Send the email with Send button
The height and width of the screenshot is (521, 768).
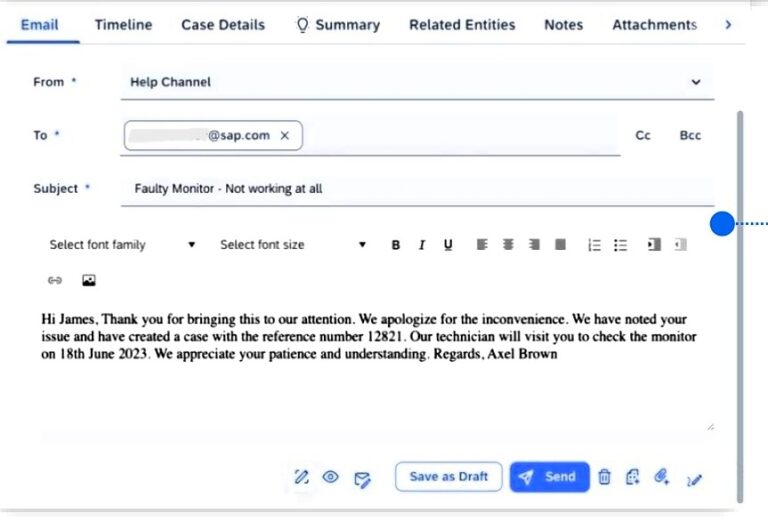click(x=549, y=477)
